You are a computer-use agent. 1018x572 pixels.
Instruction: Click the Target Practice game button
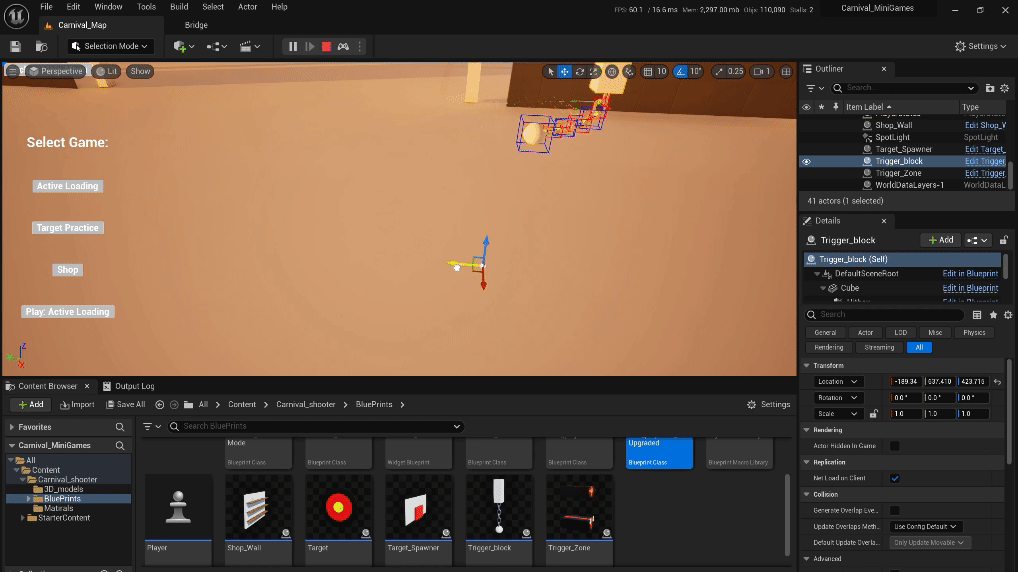coord(67,228)
